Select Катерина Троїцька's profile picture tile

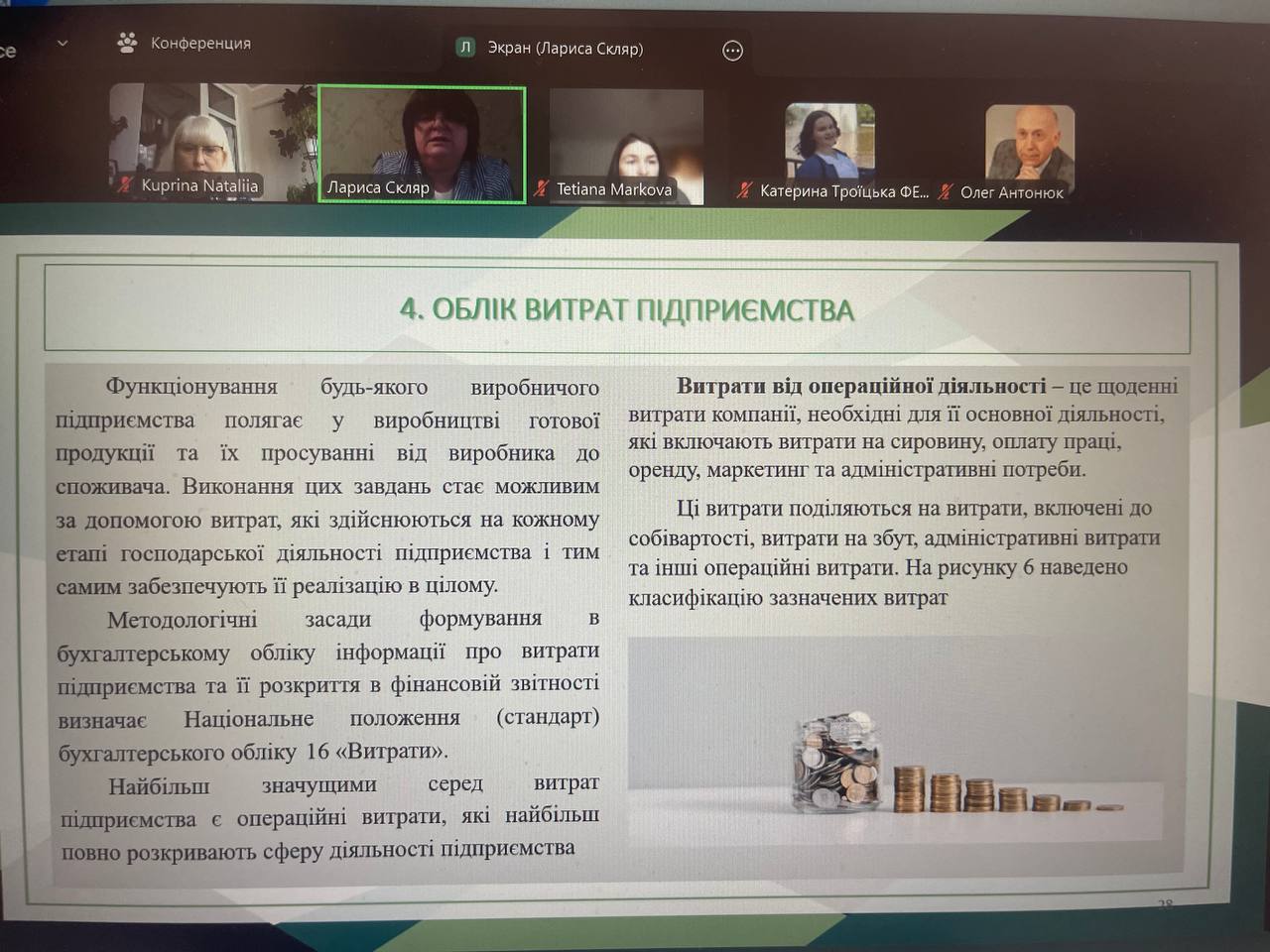tap(829, 140)
